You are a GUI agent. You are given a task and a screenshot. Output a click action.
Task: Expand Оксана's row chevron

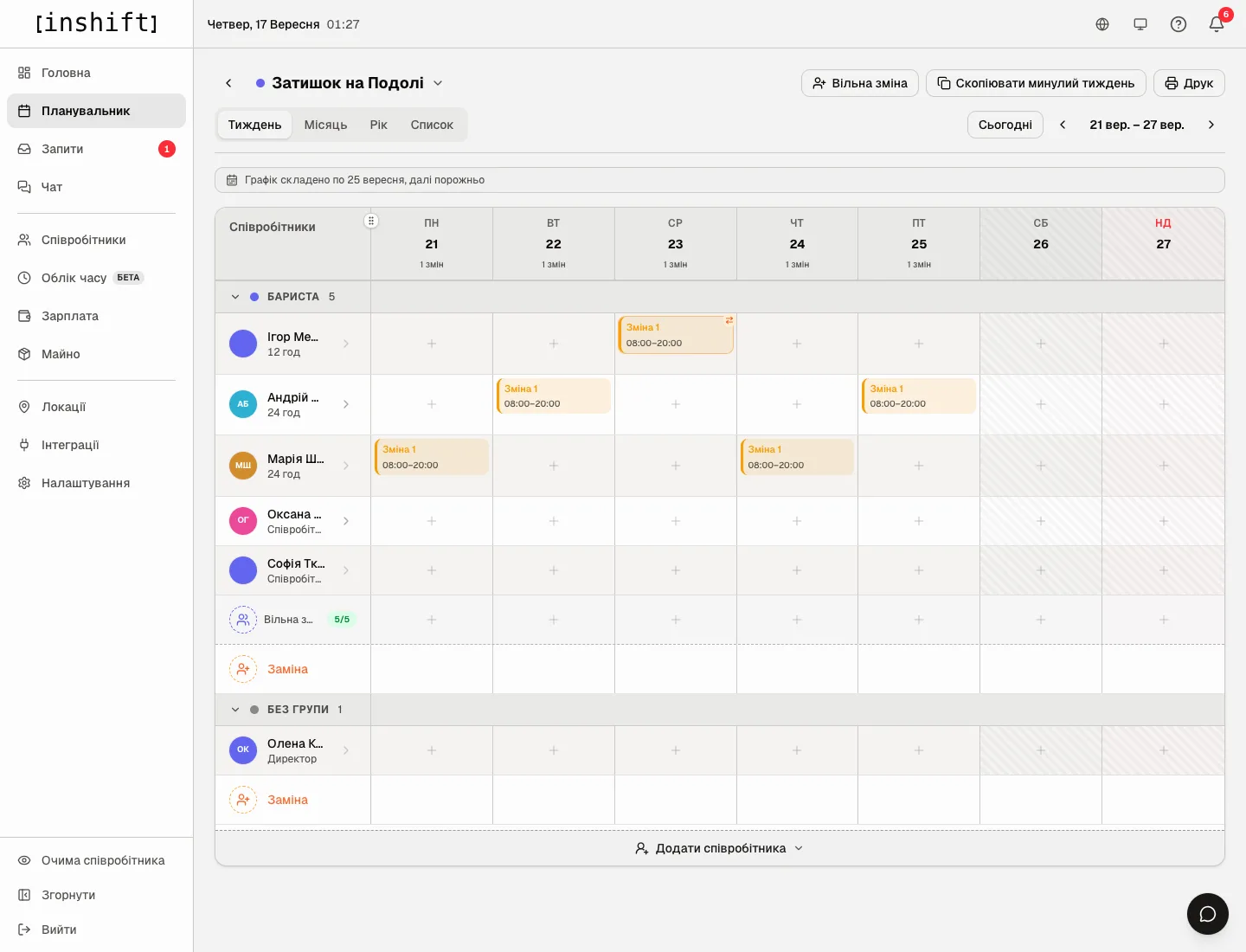(x=346, y=521)
